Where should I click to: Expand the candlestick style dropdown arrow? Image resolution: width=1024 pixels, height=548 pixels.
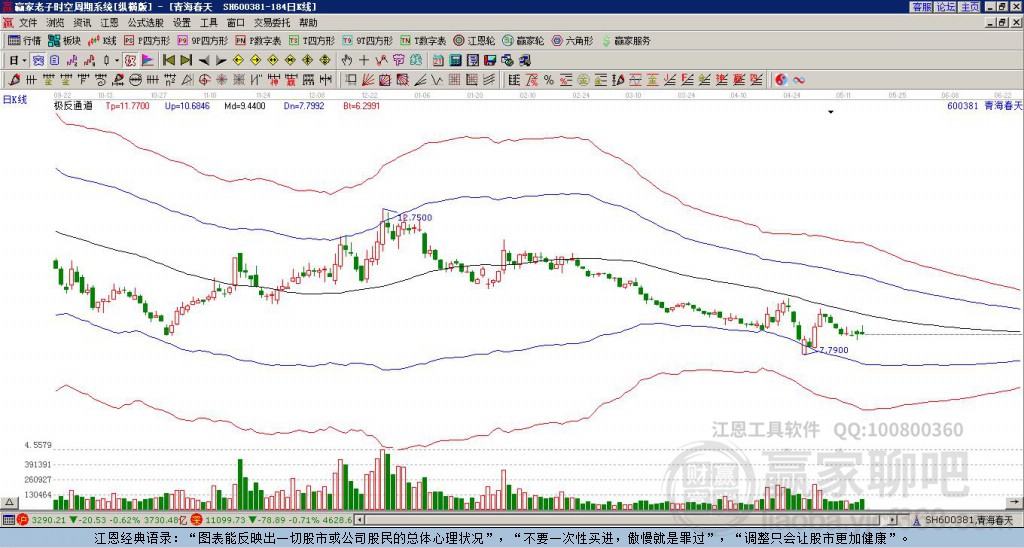click(117, 60)
